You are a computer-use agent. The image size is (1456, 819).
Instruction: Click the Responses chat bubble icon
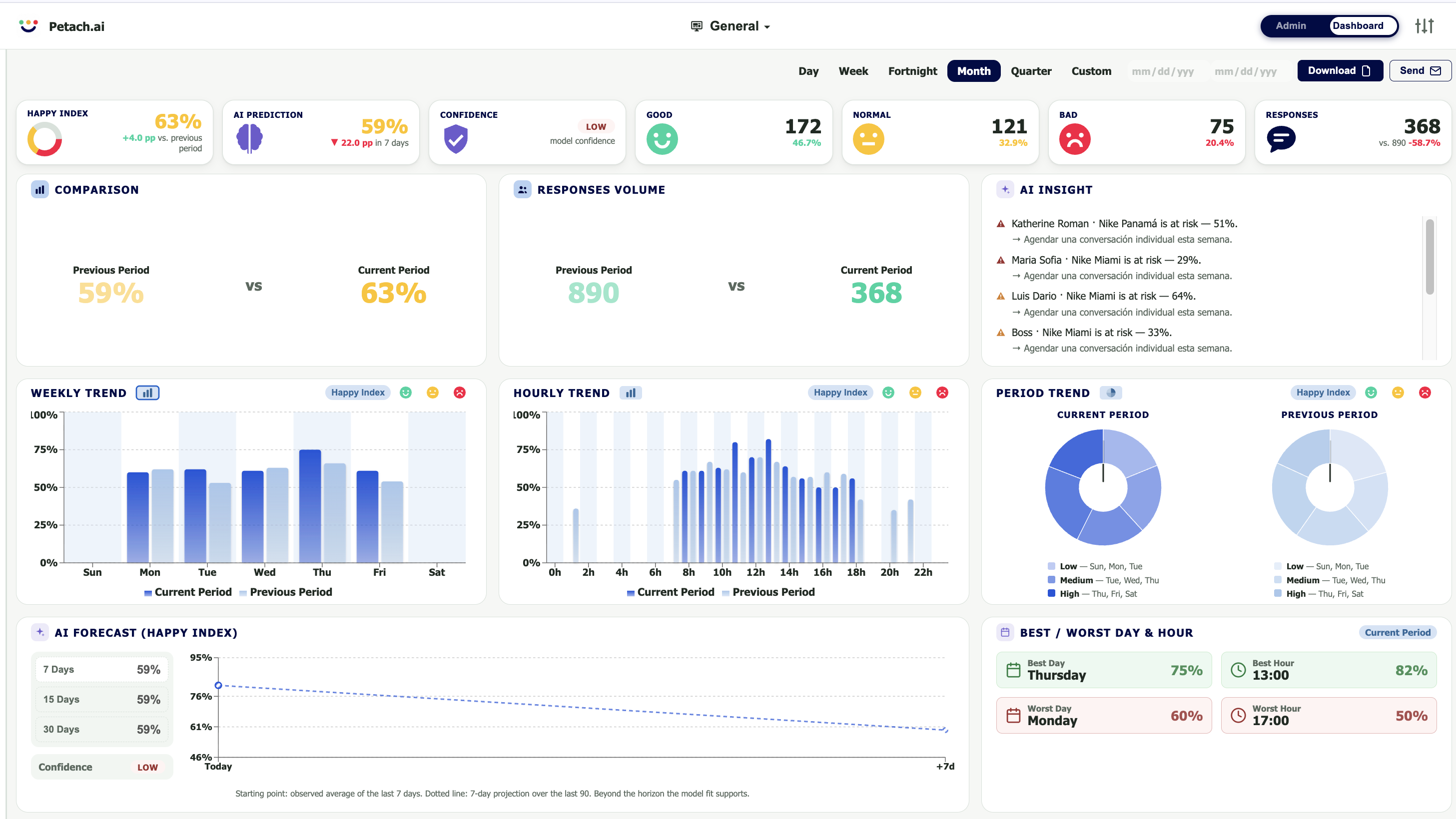(x=1281, y=139)
